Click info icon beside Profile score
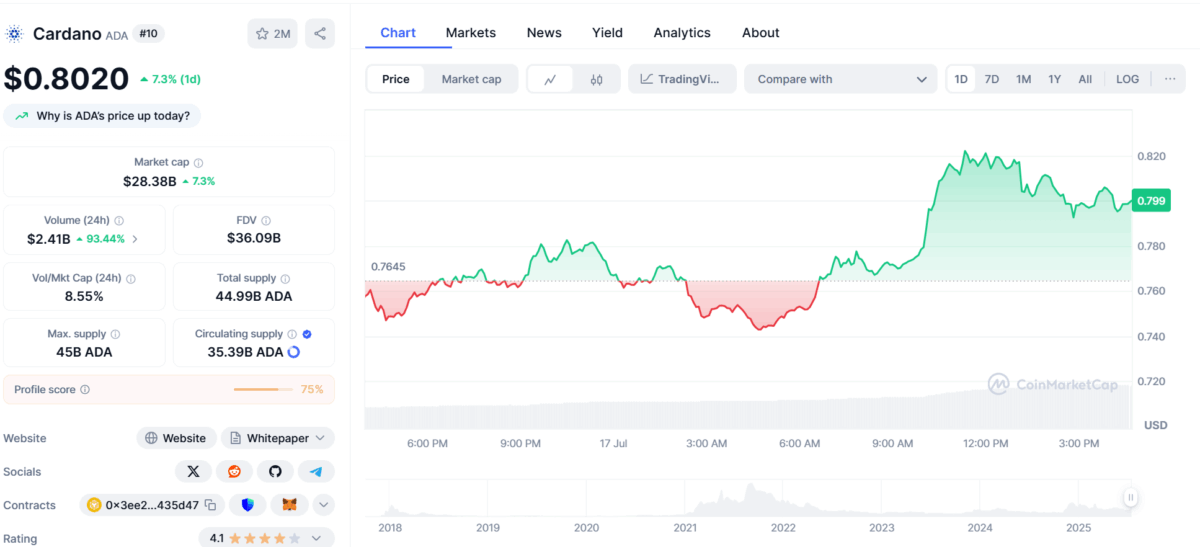The height and width of the screenshot is (547, 1200). click(x=85, y=389)
